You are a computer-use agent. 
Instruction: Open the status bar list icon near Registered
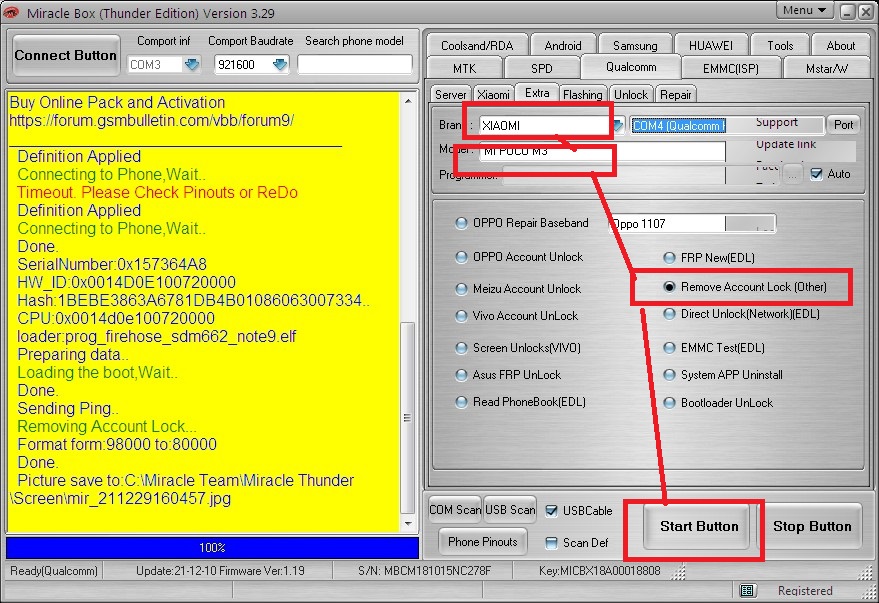pyautogui.click(x=747, y=590)
